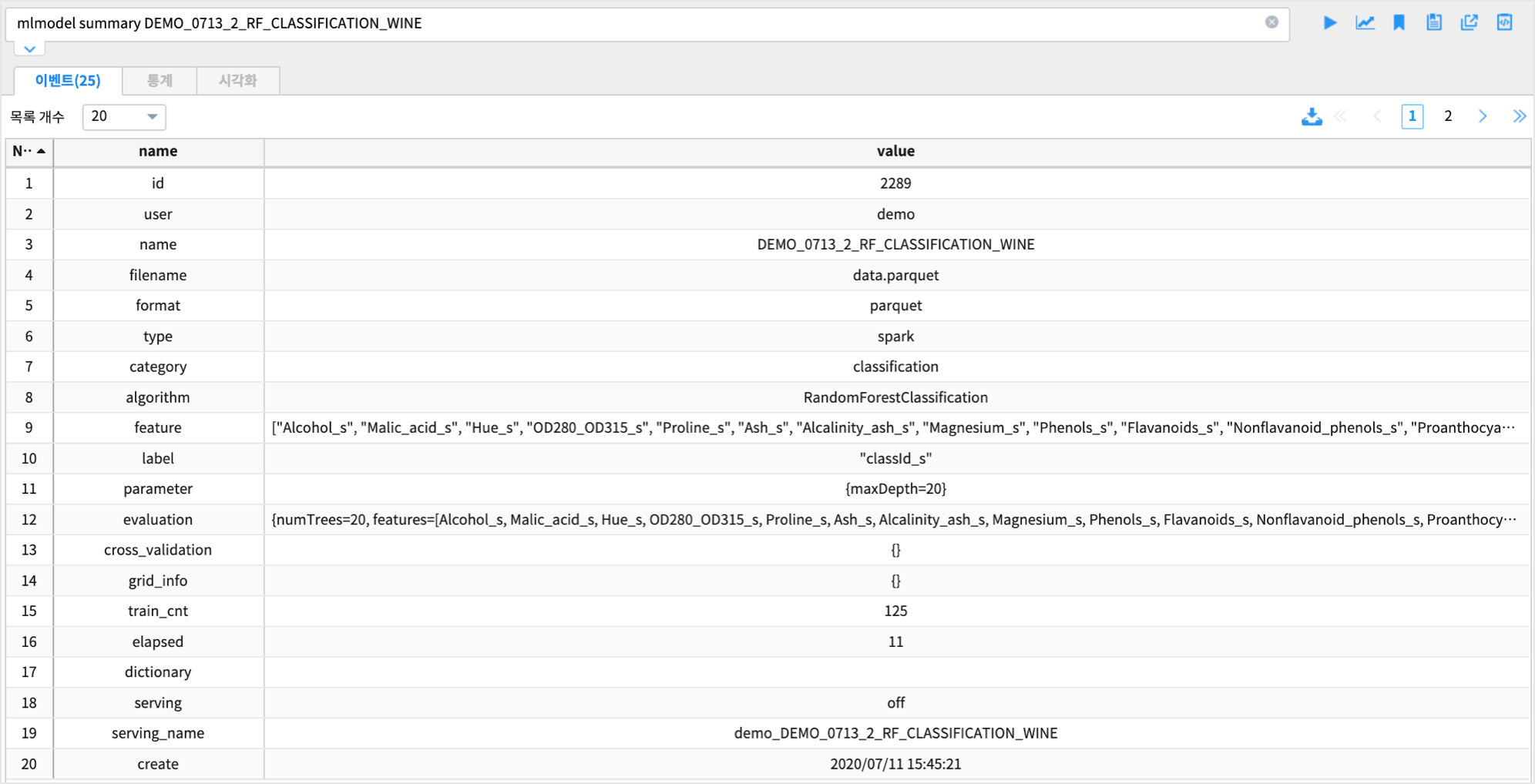Select page 1 in pagination
The width and height of the screenshot is (1535, 784).
pyautogui.click(x=1412, y=116)
